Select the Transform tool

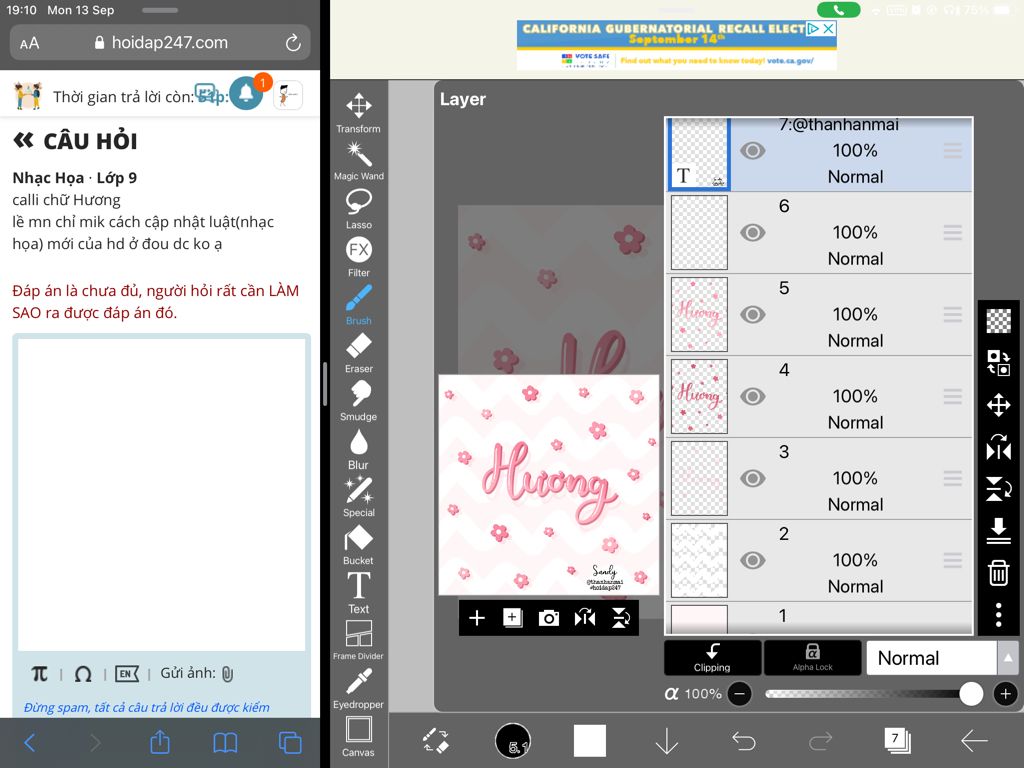359,112
